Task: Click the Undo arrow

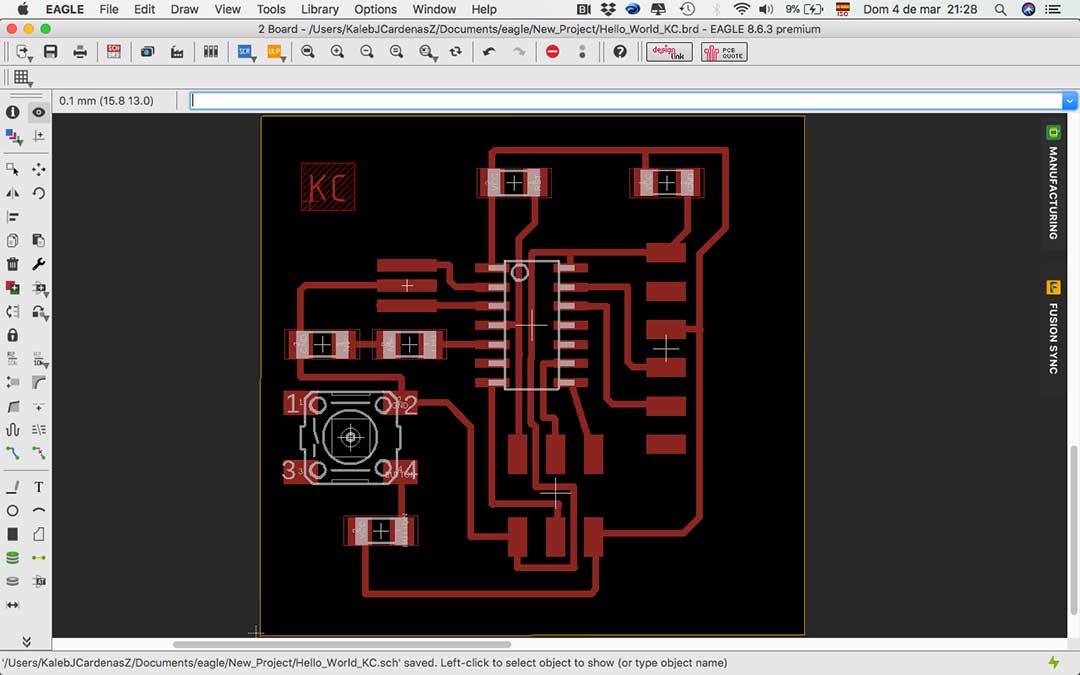Action: point(488,52)
